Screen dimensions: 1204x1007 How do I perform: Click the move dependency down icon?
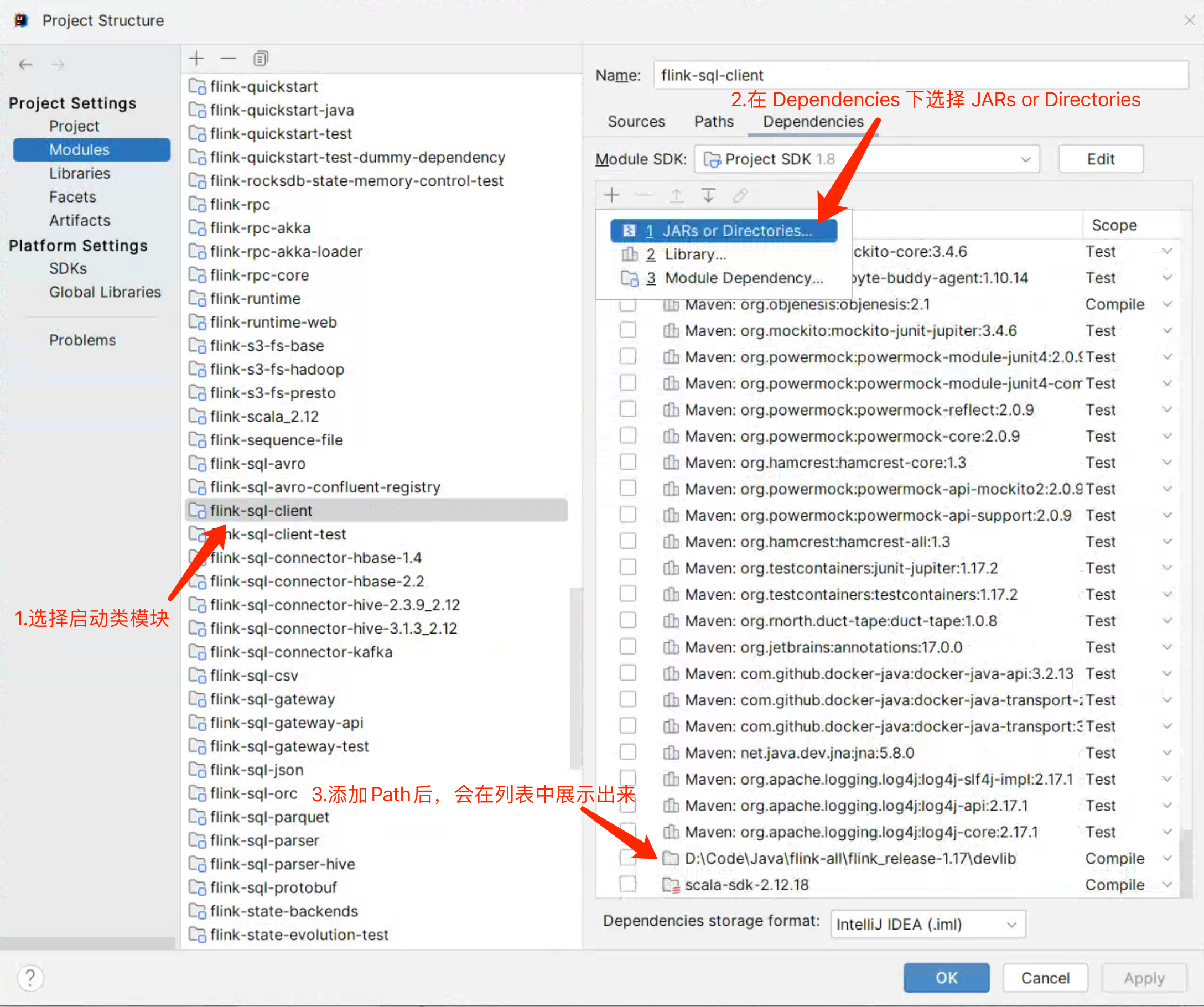click(708, 195)
